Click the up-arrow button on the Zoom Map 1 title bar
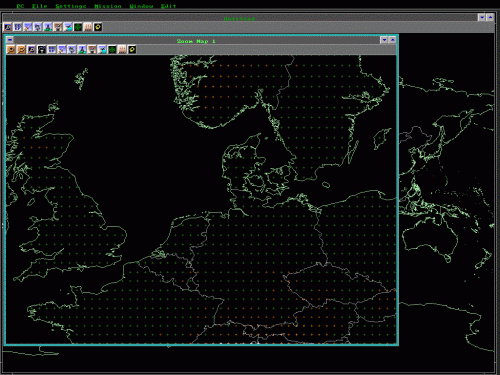 pos(392,40)
